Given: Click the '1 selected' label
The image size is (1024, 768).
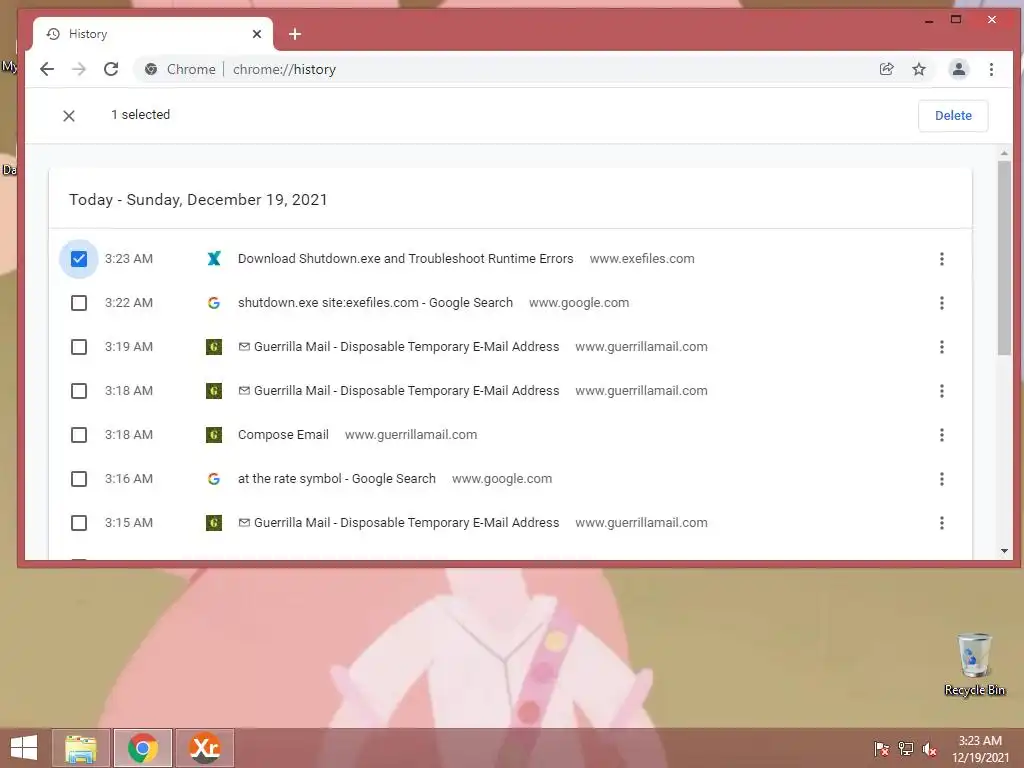Looking at the screenshot, I should click(140, 115).
